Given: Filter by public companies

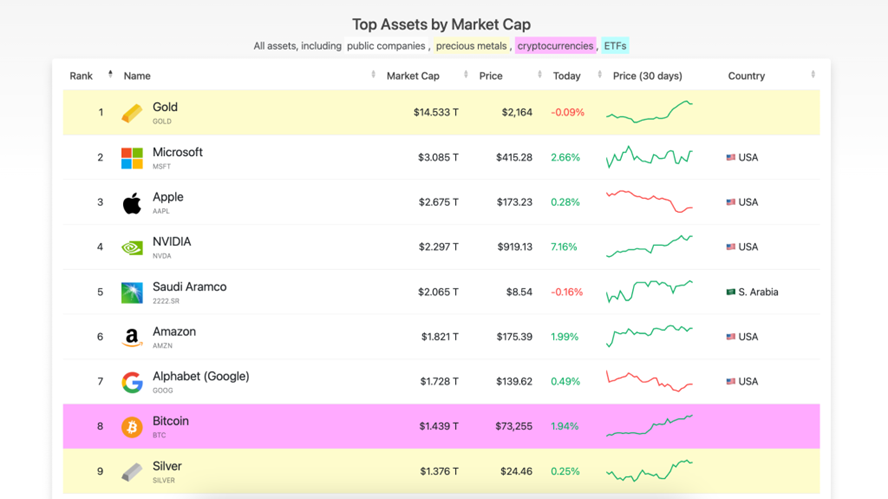Looking at the screenshot, I should [x=386, y=46].
